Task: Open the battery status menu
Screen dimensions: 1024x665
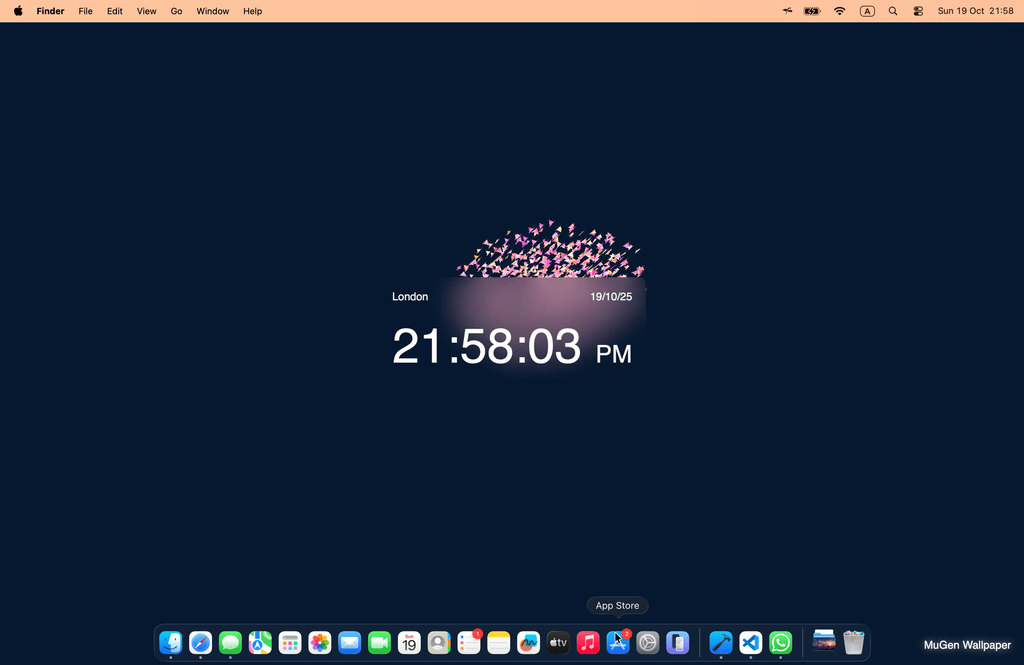Action: click(x=812, y=11)
